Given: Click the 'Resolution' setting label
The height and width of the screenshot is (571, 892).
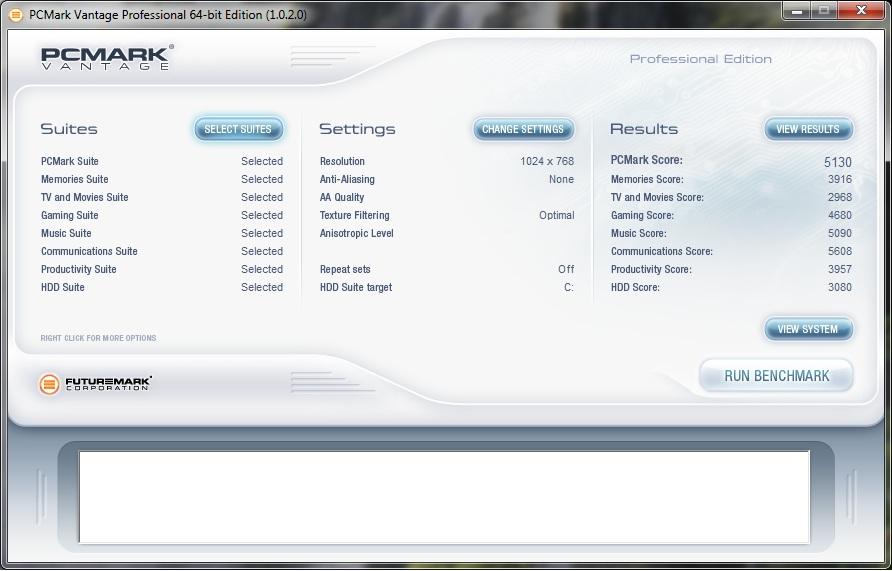Looking at the screenshot, I should (x=342, y=161).
